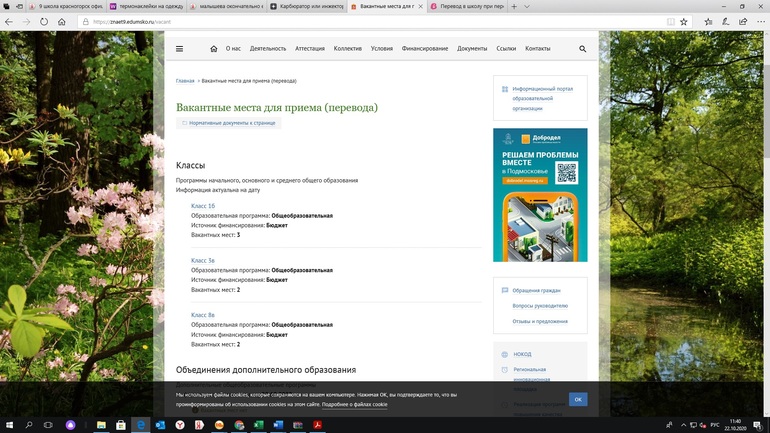Select the Контакты menu item
The height and width of the screenshot is (433, 770).
[x=538, y=48]
